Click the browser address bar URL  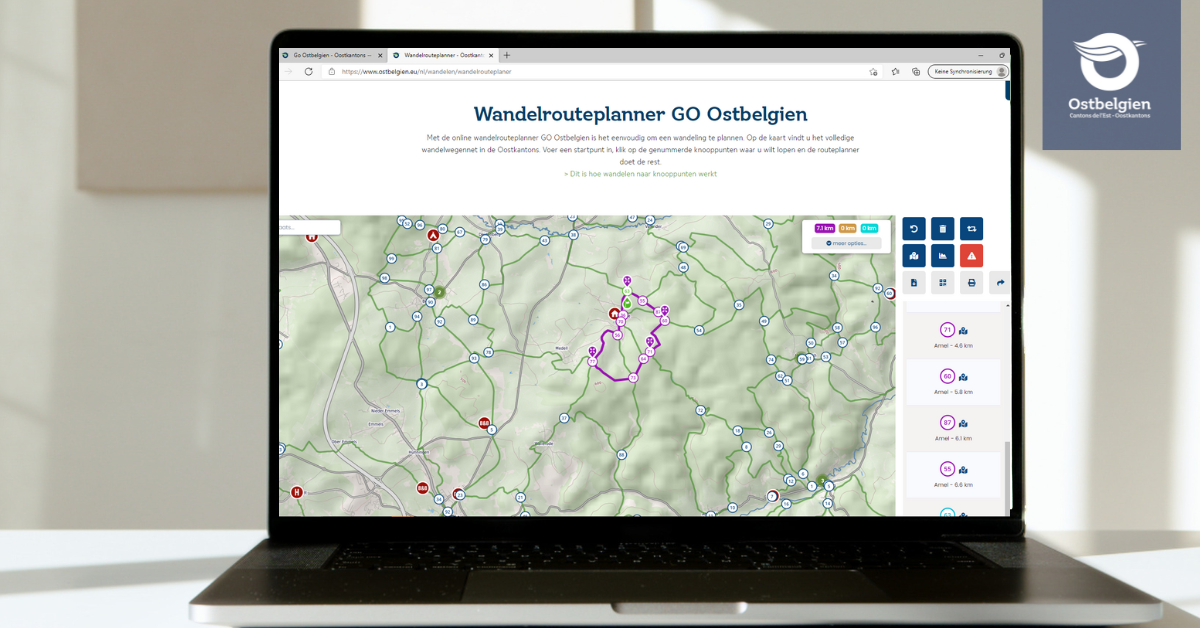coord(426,72)
